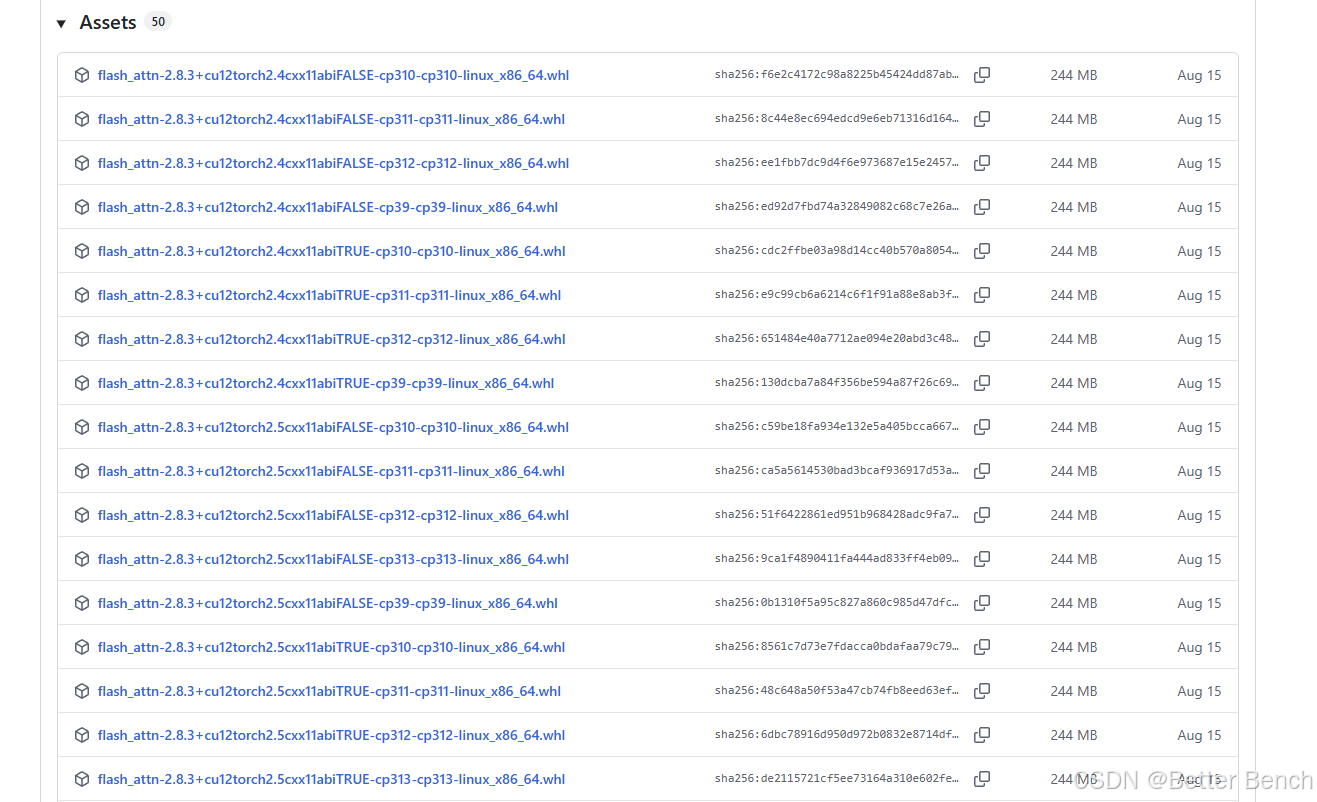Screen dimensions: 1317x802
Task: Click the Assets count badge "50"
Action: (158, 21)
